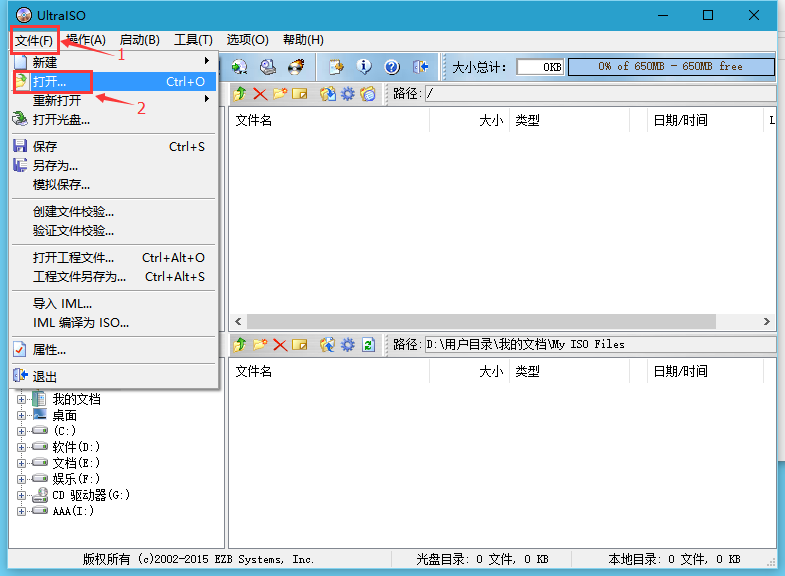Image resolution: width=785 pixels, height=576 pixels.
Task: Select 模拟保存... menu entry
Action: coord(114,185)
